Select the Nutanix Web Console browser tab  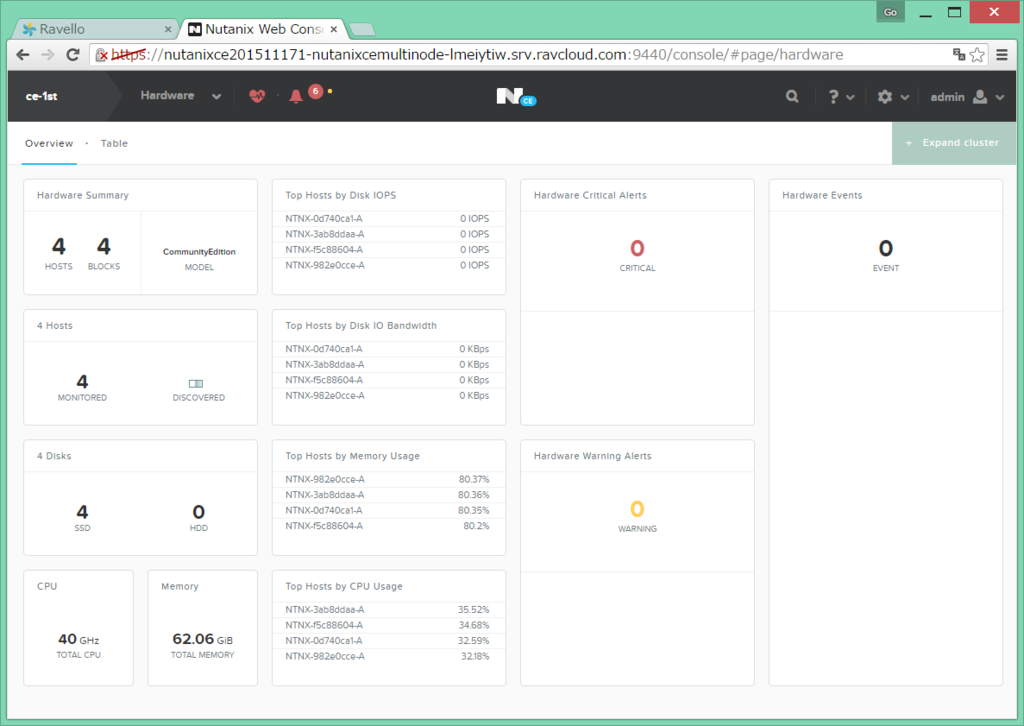point(261,29)
